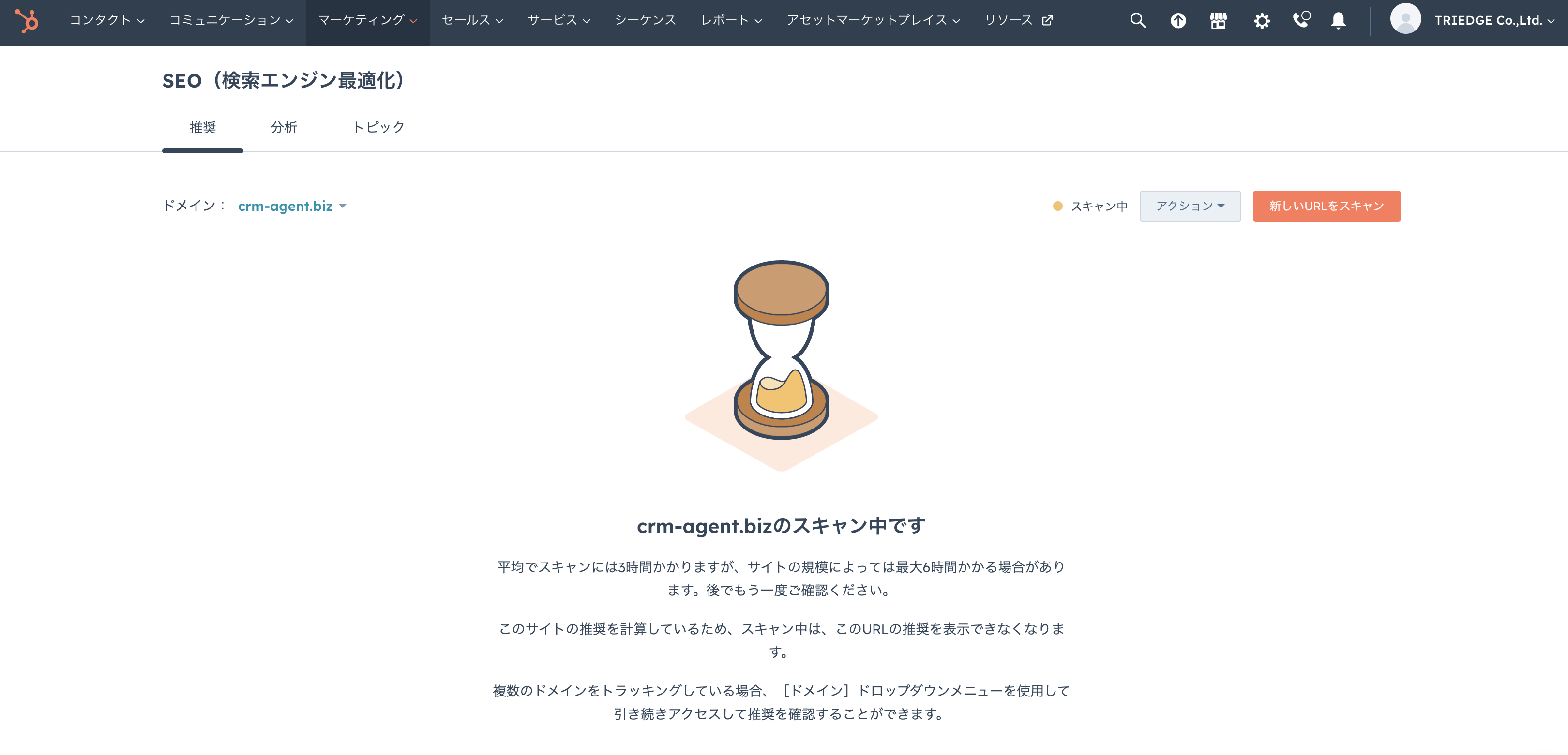Click the 新しいURLをスキャン button
The image size is (1568, 755).
click(x=1327, y=206)
